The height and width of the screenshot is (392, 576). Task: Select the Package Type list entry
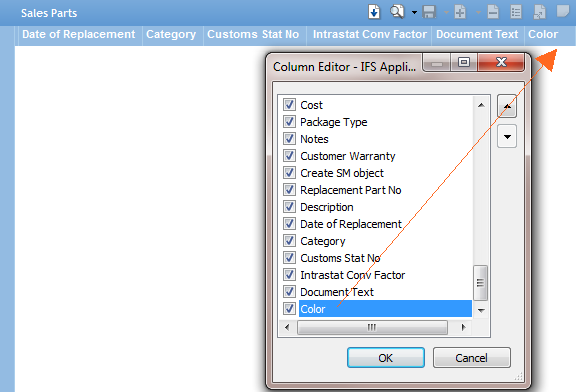[x=334, y=122]
